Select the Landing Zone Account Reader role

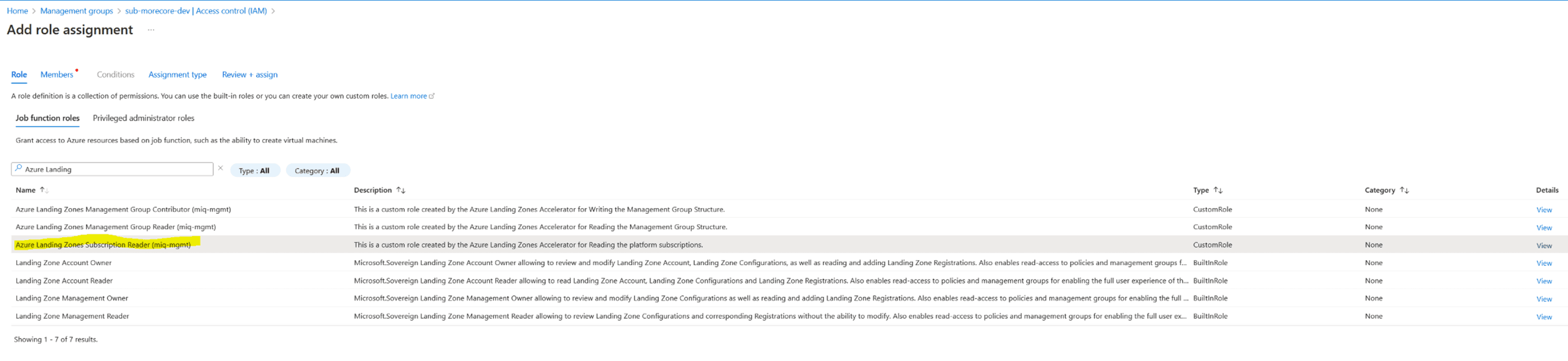point(64,281)
